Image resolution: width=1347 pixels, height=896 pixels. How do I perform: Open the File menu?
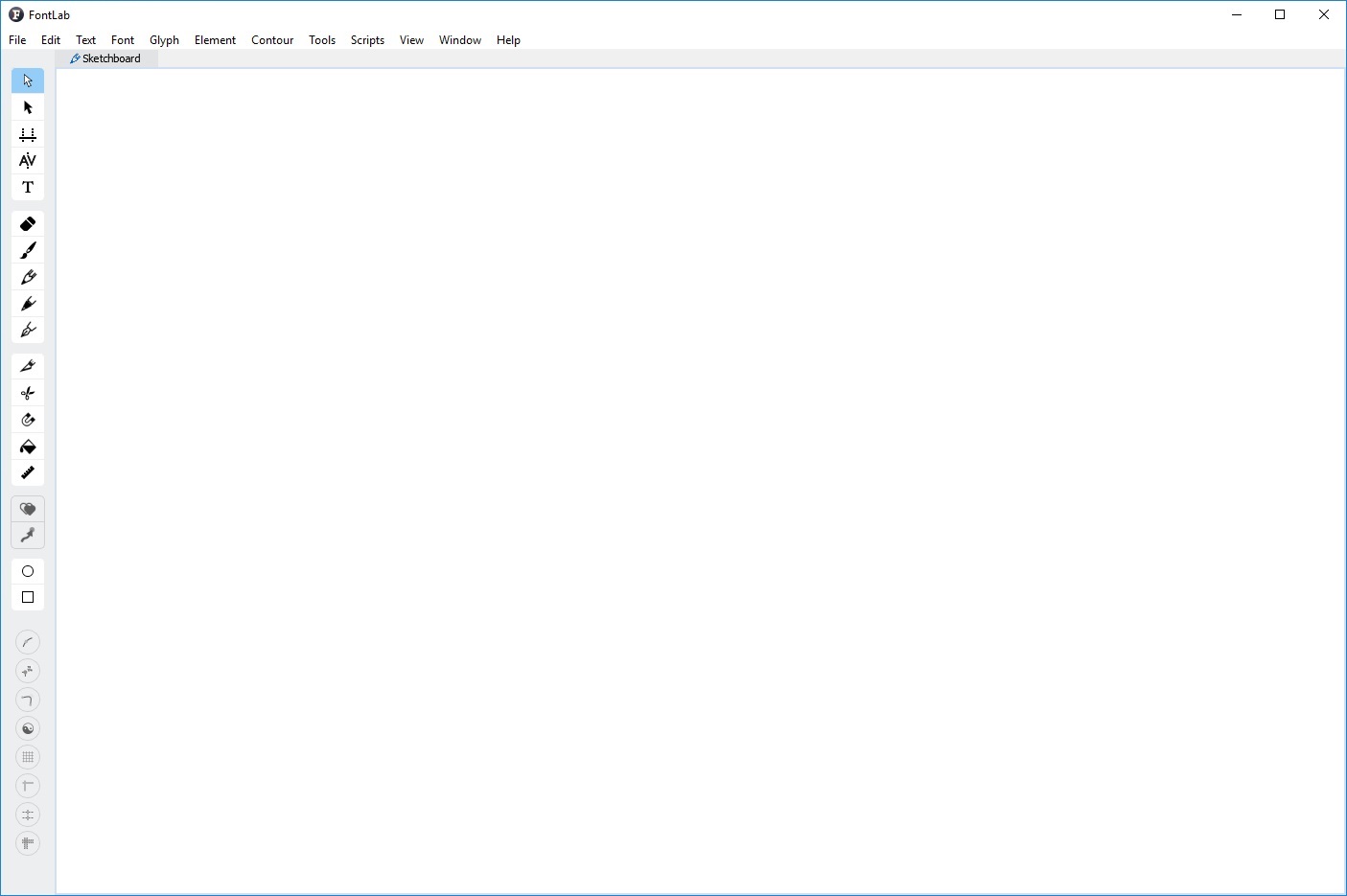pyautogui.click(x=17, y=40)
